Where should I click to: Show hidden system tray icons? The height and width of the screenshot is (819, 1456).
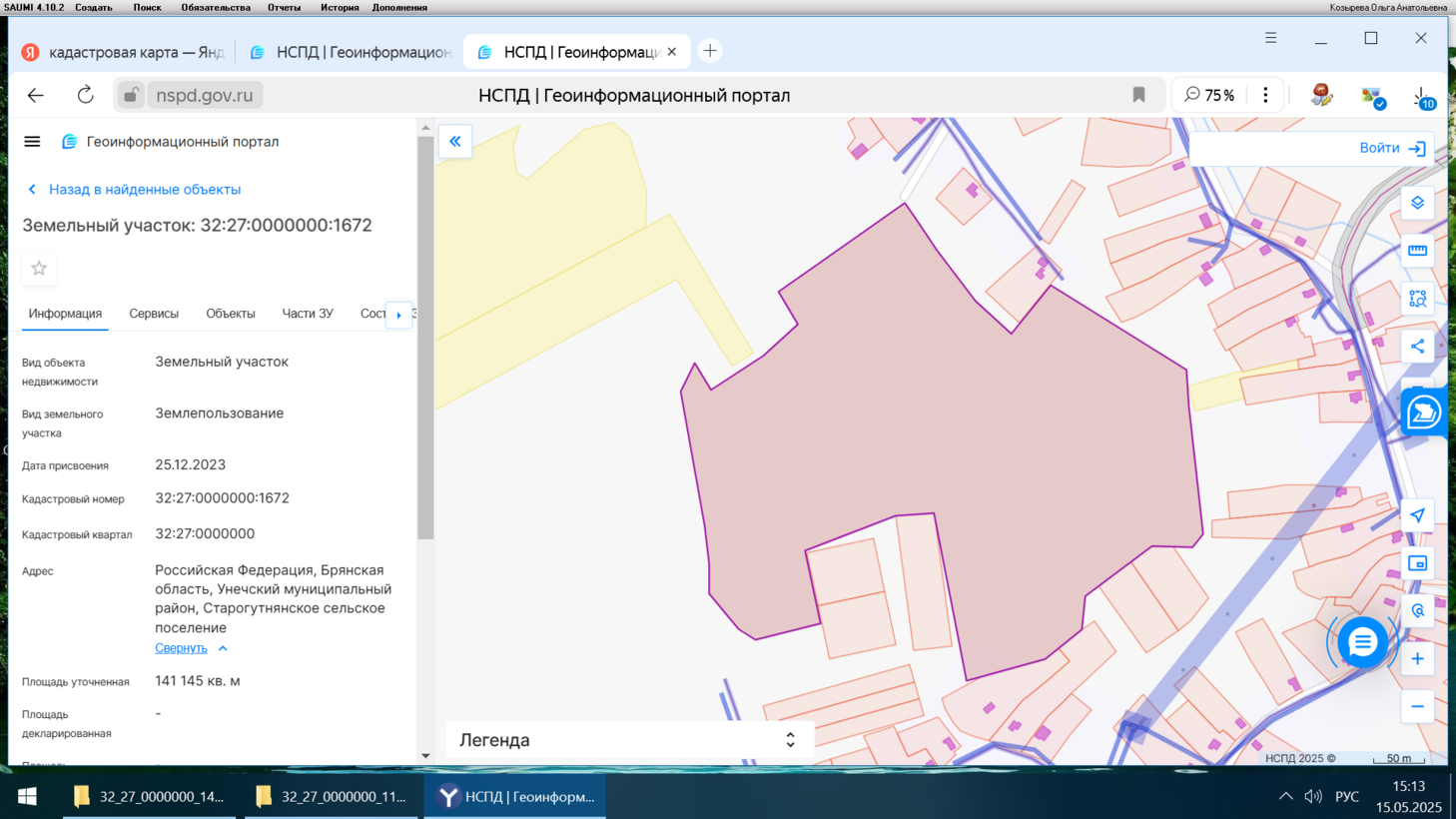coord(1285,796)
